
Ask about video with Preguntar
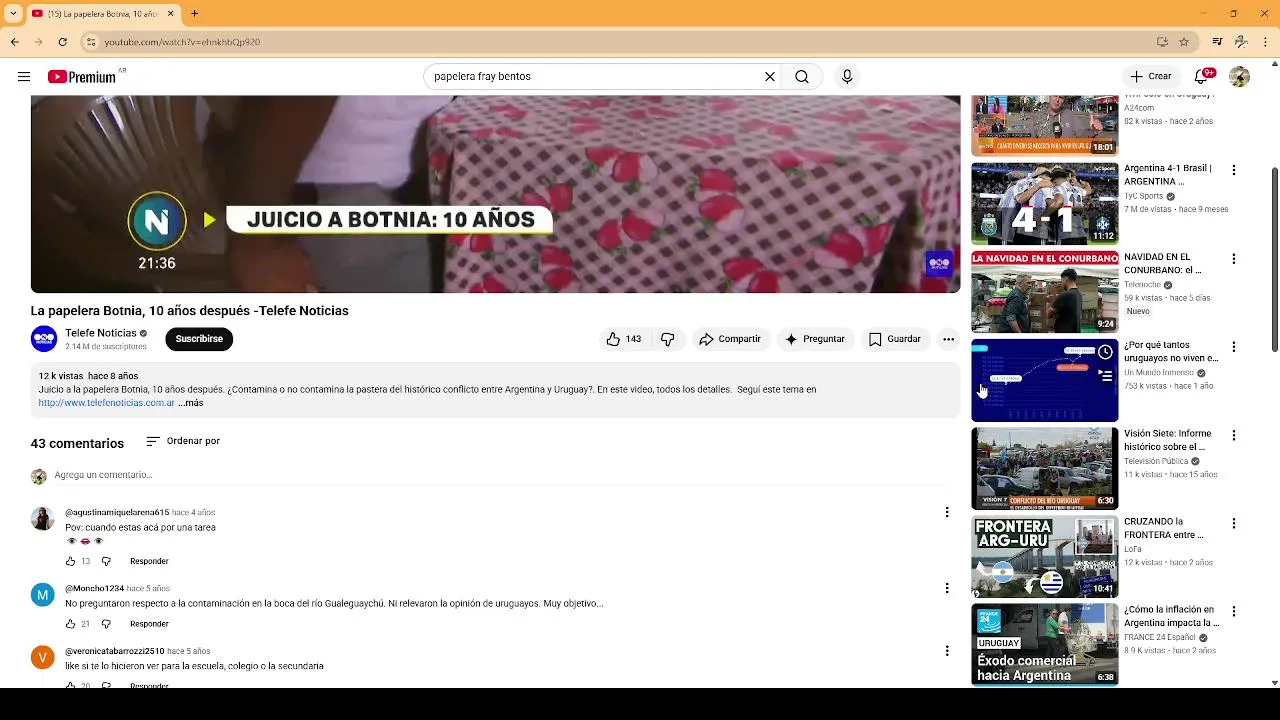(x=815, y=339)
